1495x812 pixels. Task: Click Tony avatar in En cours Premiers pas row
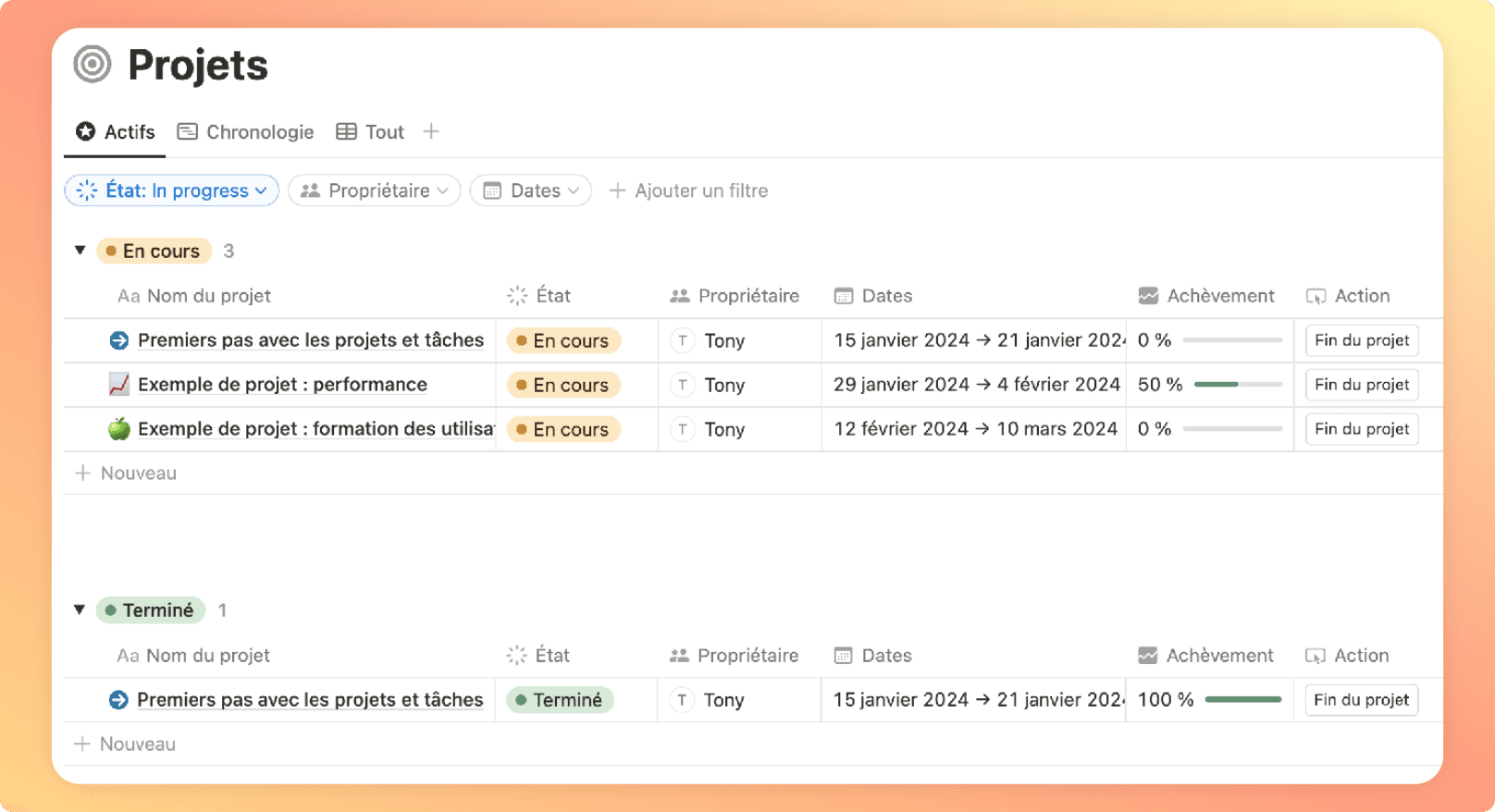(683, 340)
